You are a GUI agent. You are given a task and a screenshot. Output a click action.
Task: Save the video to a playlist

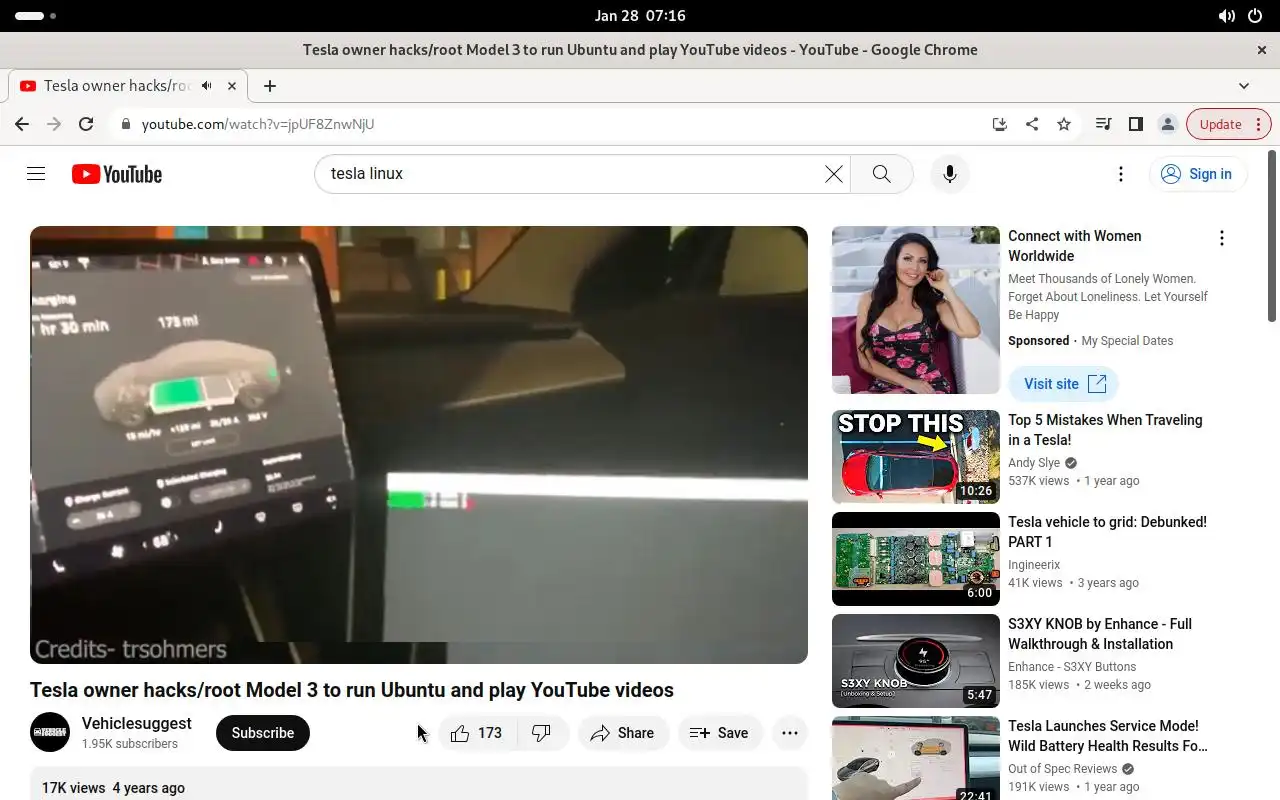tap(720, 733)
